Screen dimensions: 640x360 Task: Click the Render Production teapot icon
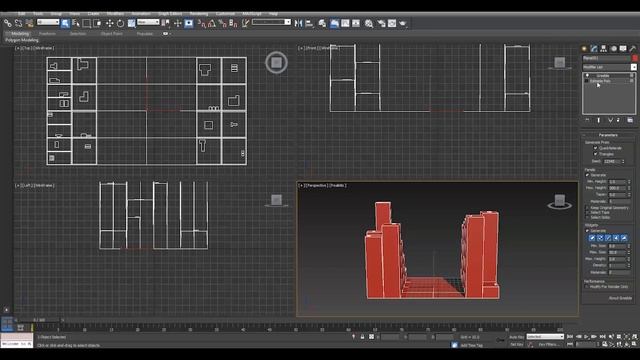pyautogui.click(x=403, y=23)
